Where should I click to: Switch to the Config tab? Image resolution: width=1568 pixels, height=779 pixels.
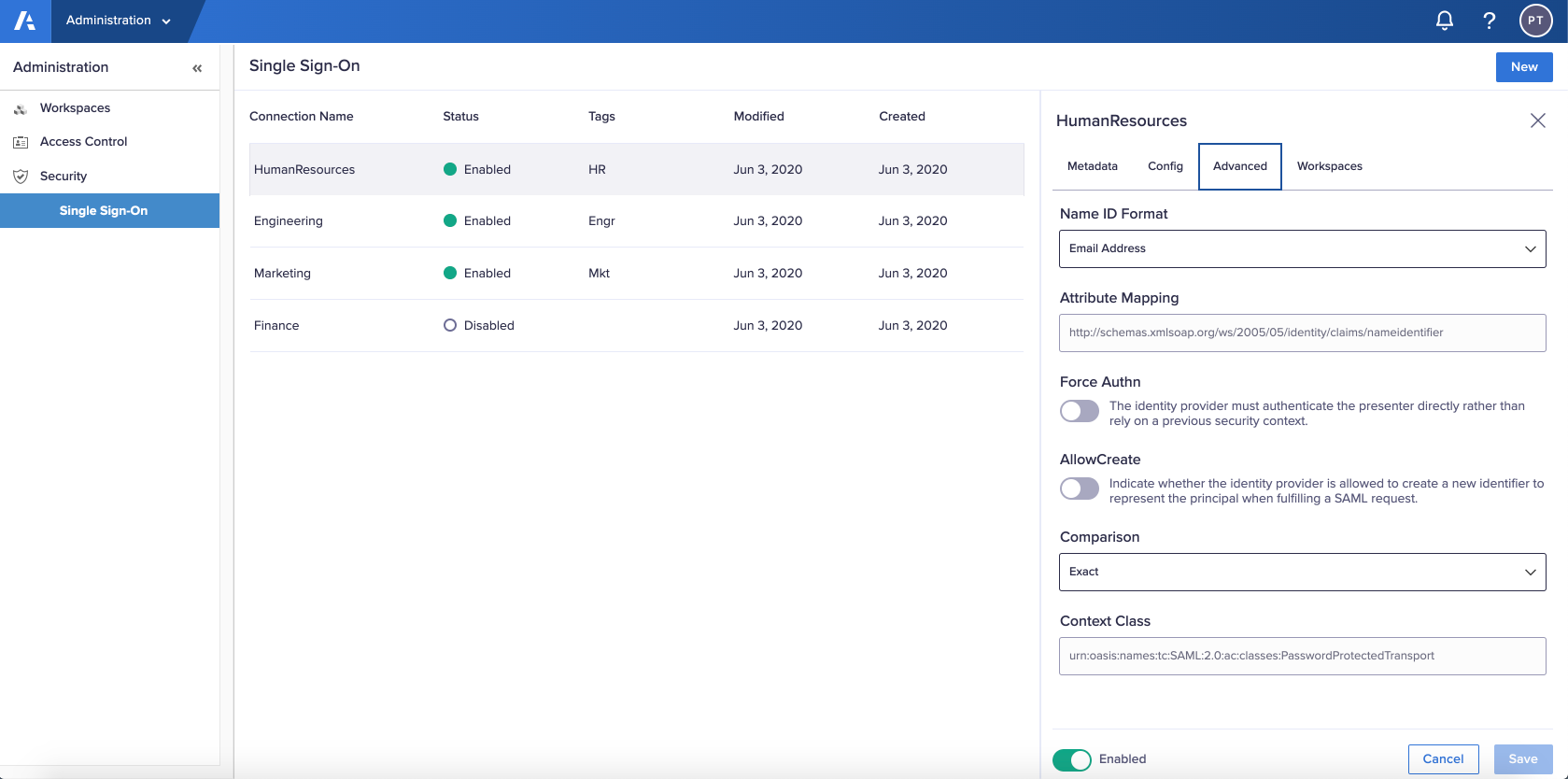pos(1165,166)
